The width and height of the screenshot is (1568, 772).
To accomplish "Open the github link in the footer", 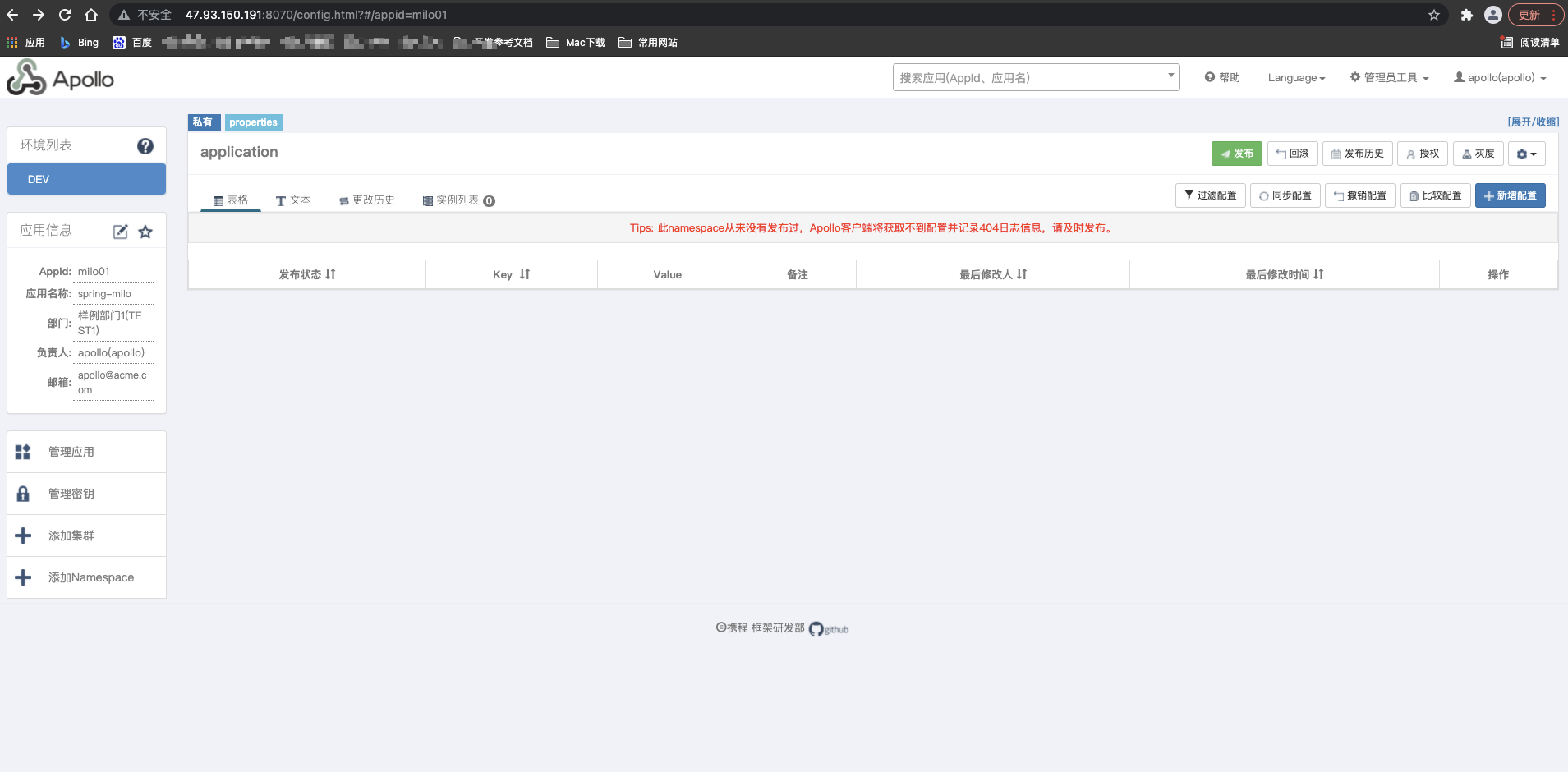I will tap(828, 628).
